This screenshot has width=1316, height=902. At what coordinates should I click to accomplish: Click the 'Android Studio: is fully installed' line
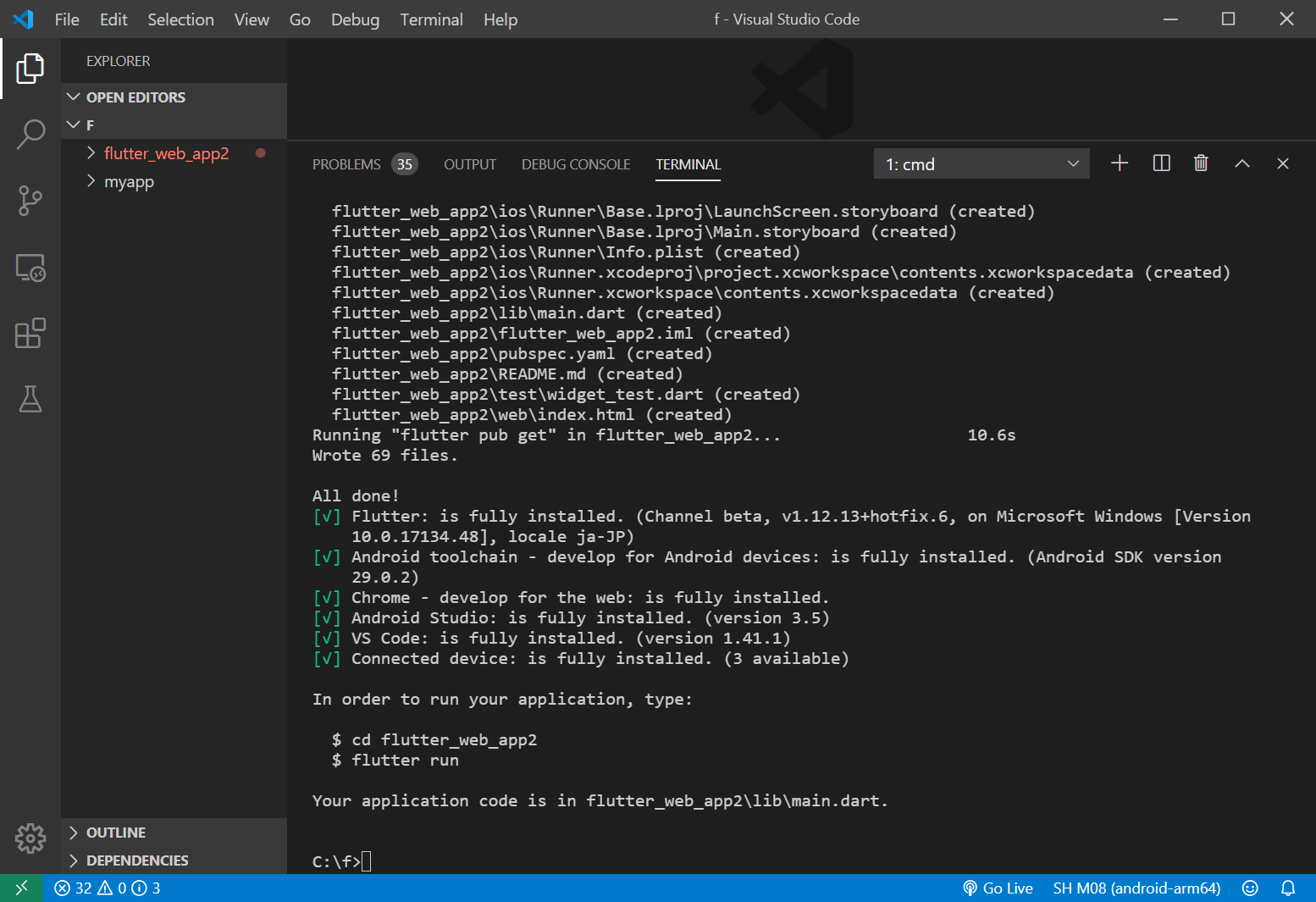(571, 617)
